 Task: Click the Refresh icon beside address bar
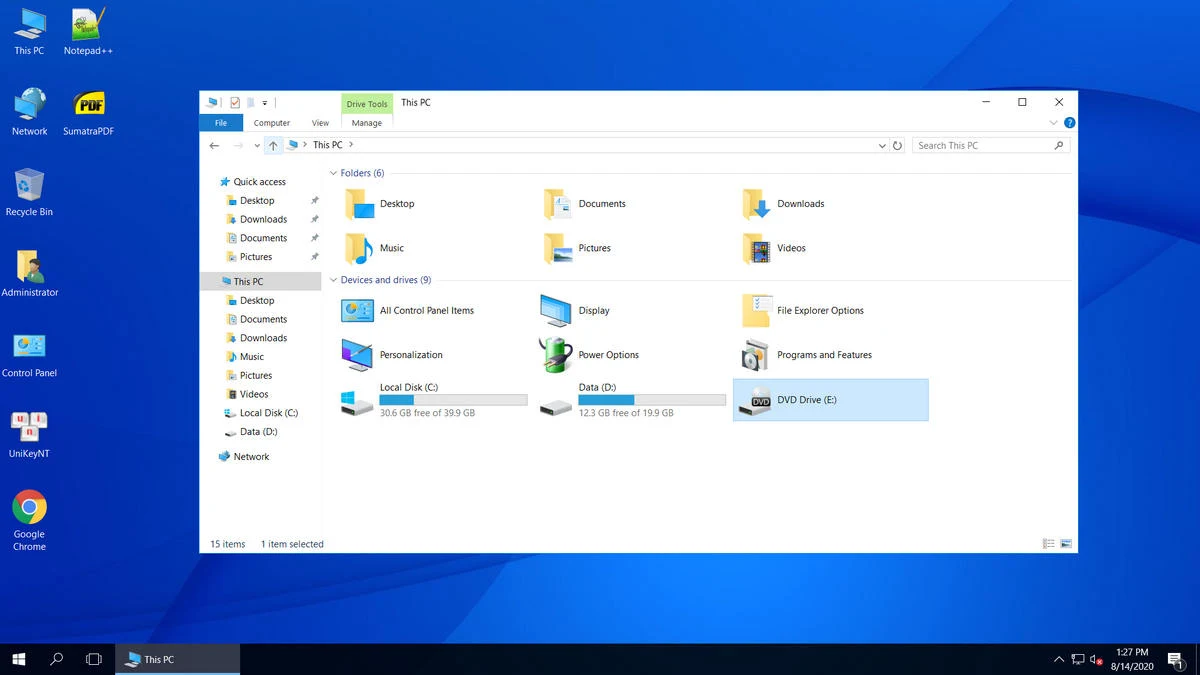tap(897, 145)
